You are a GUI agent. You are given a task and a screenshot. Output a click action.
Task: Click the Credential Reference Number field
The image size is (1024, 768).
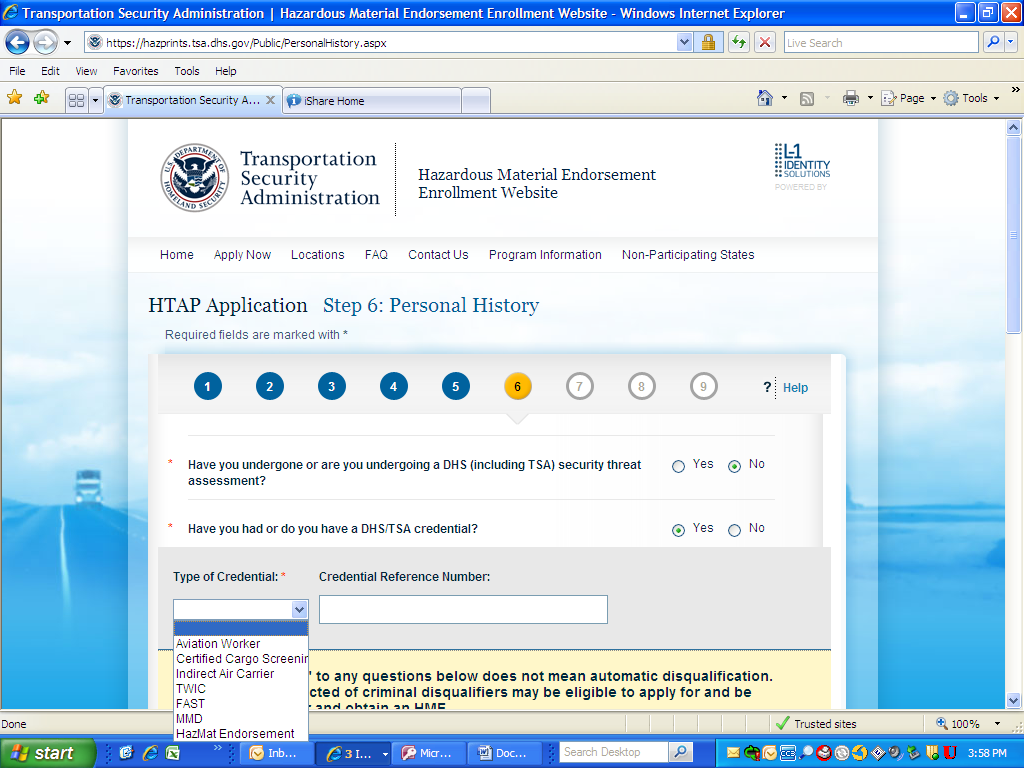463,609
